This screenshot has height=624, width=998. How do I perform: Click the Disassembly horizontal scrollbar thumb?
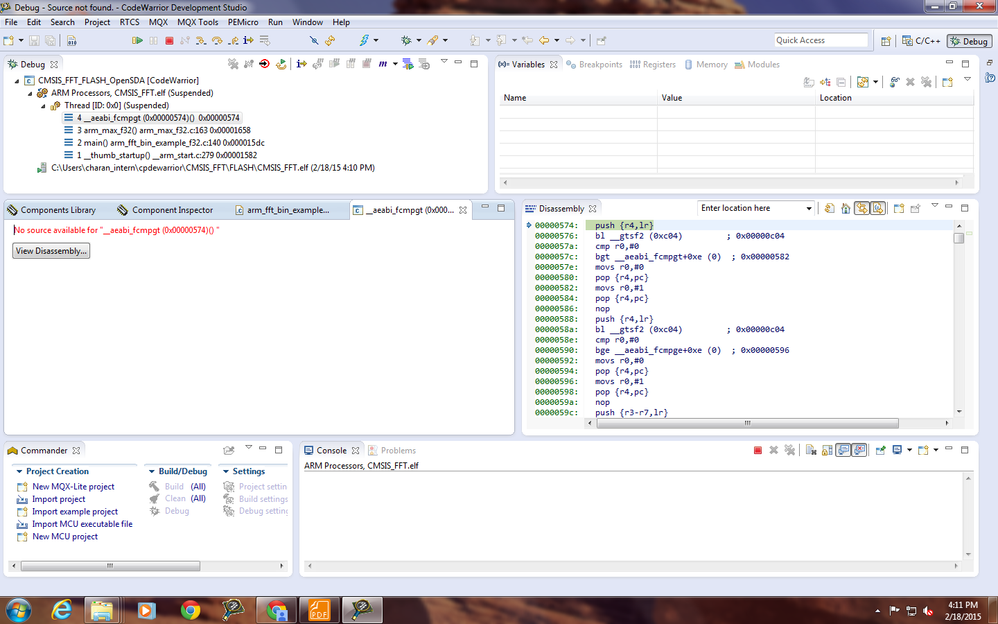747,423
